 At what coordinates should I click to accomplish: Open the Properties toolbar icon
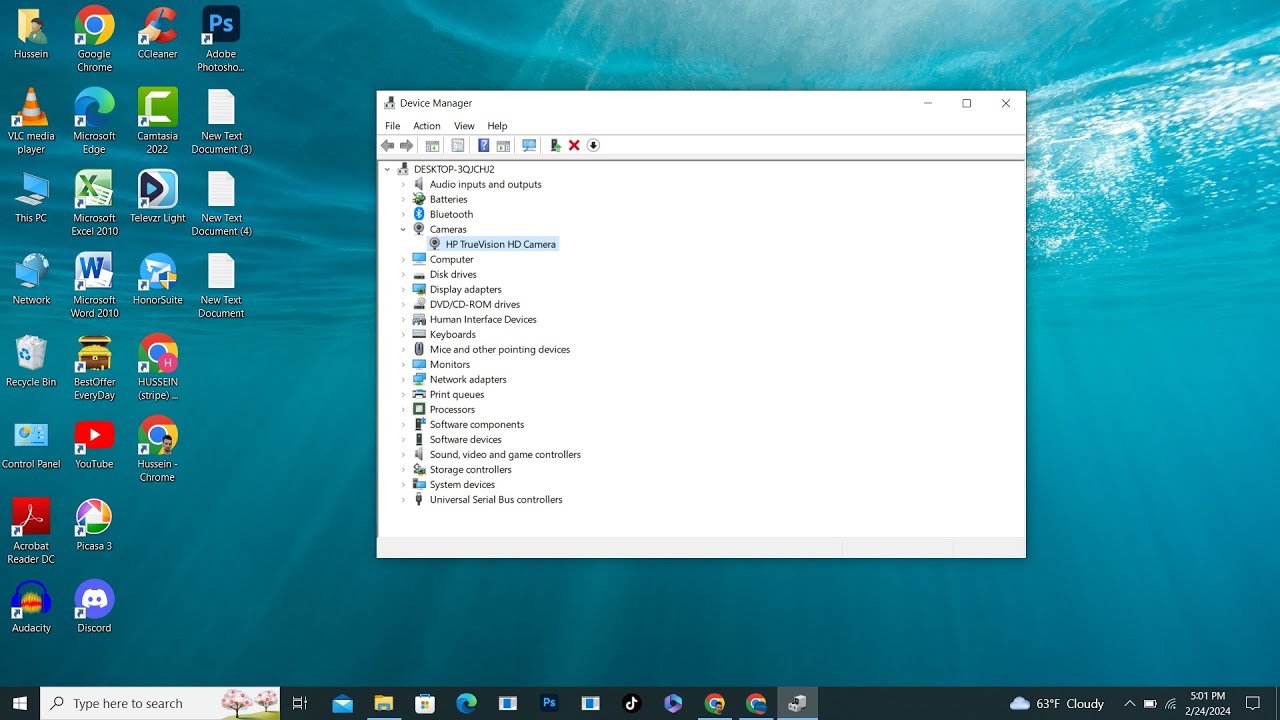pyautogui.click(x=457, y=146)
